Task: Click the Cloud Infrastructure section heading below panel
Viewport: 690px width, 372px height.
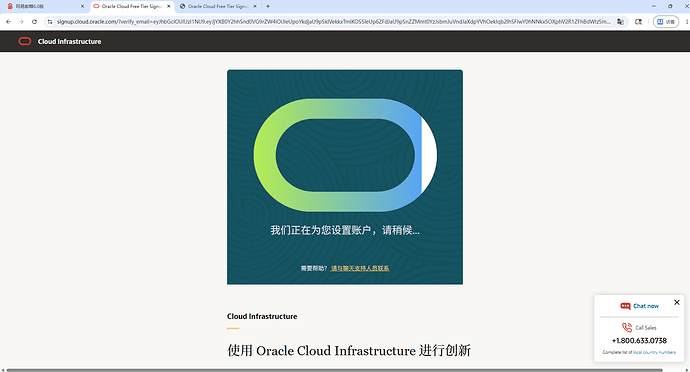Action: pyautogui.click(x=262, y=316)
